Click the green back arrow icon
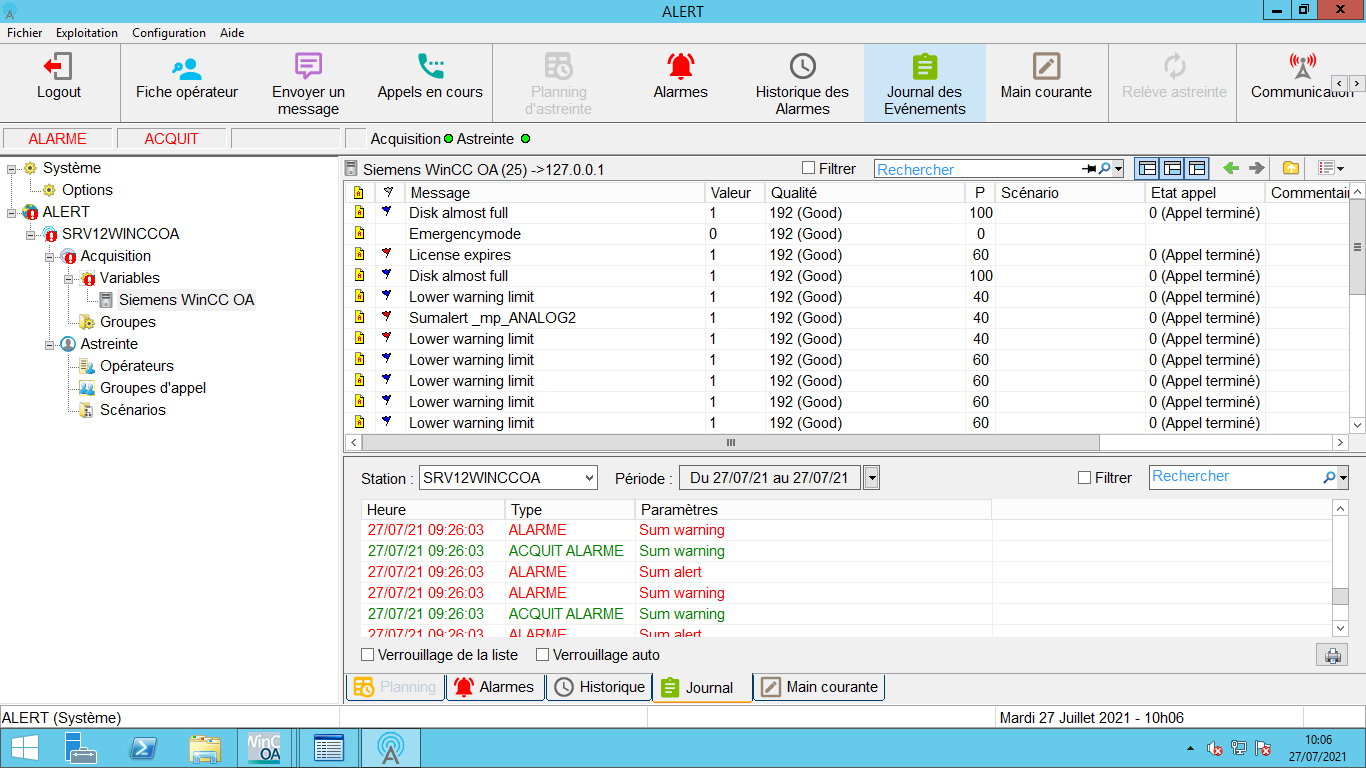The width and height of the screenshot is (1366, 768). point(1231,169)
